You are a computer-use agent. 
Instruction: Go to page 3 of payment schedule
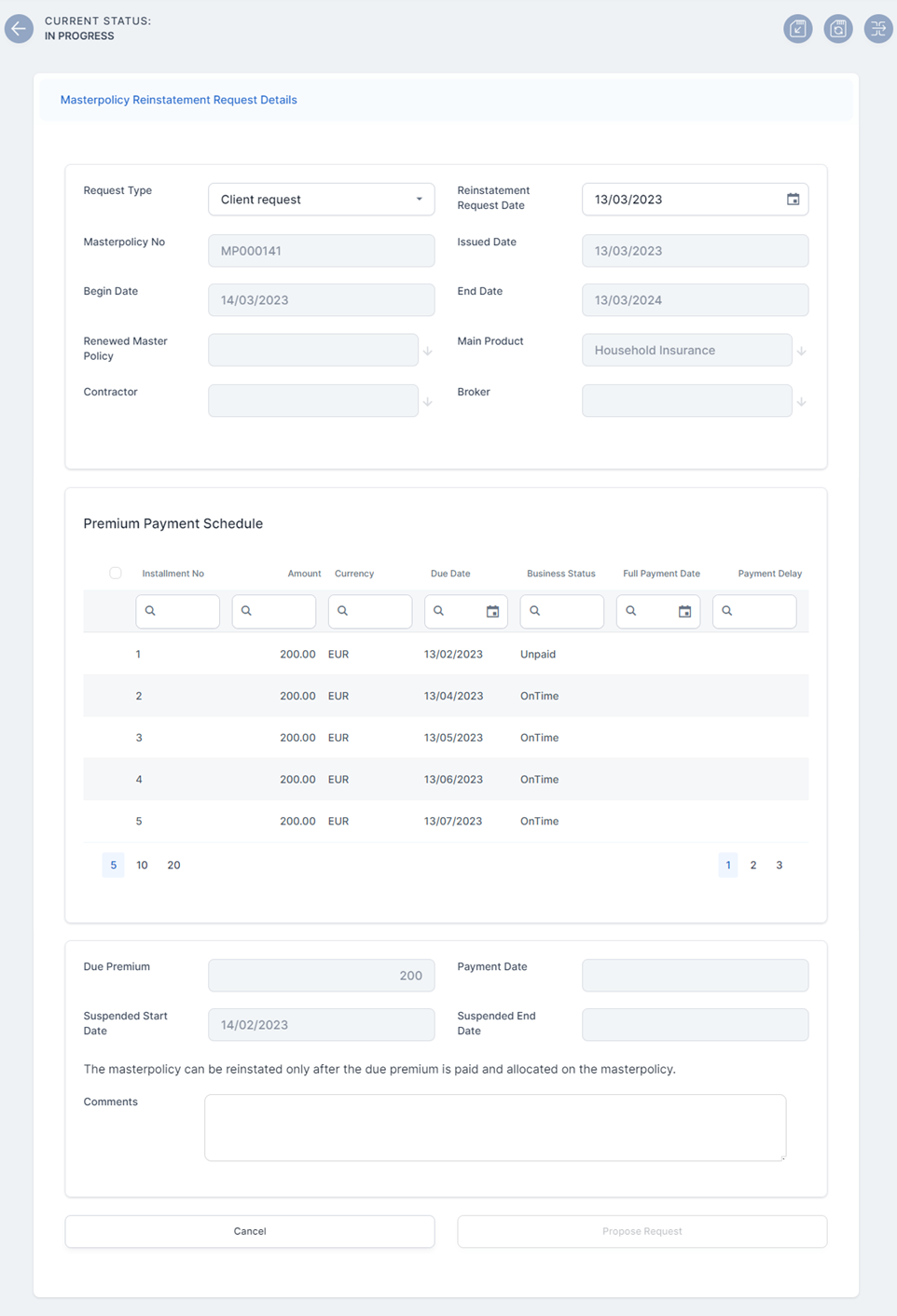(780, 866)
